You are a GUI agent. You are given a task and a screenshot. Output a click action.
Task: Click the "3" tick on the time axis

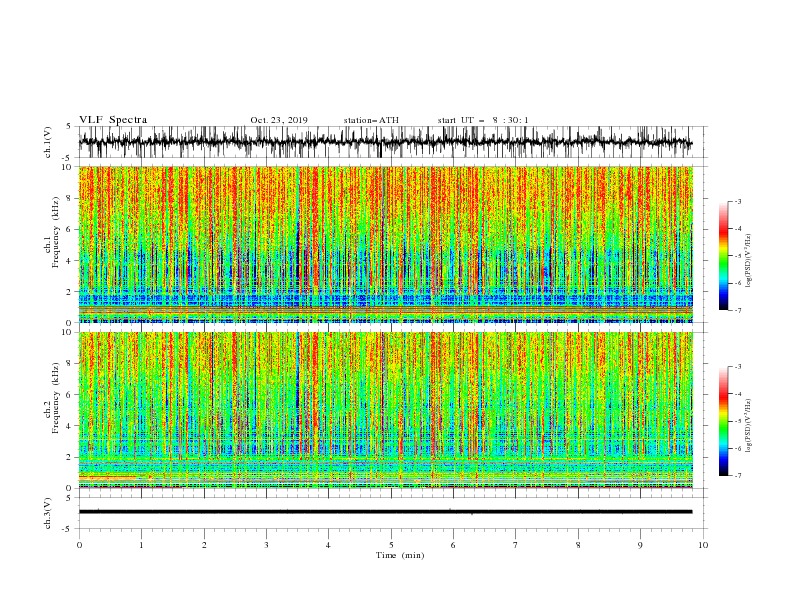point(266,545)
